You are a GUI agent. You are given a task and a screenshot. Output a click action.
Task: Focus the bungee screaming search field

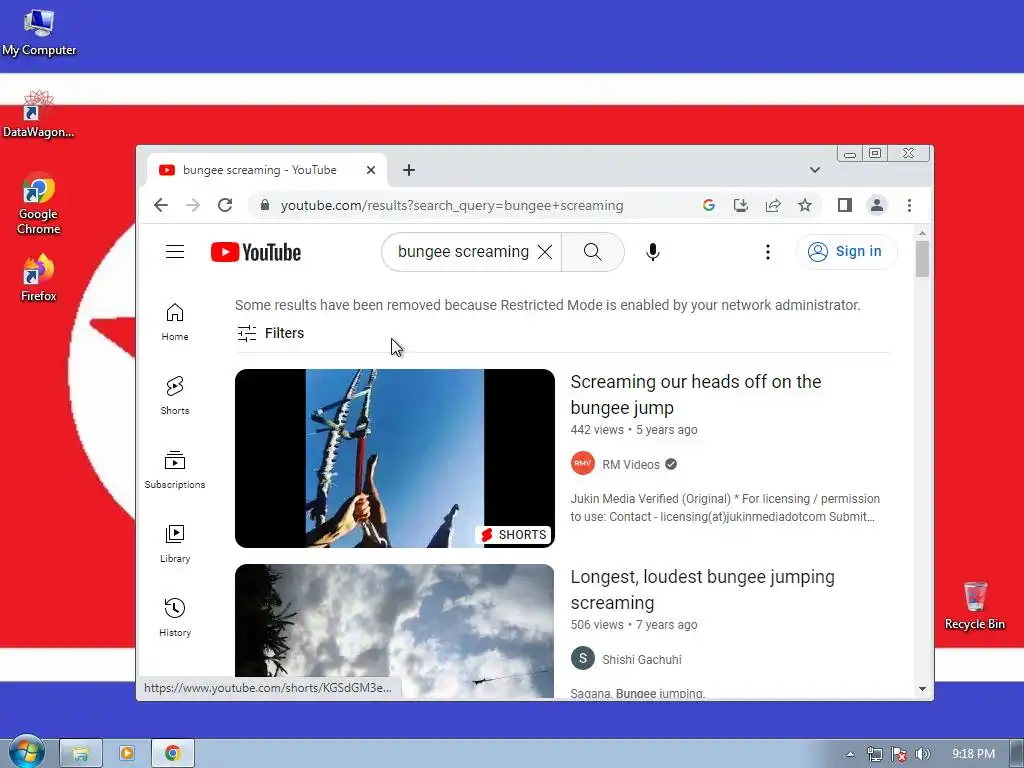pyautogui.click(x=463, y=252)
